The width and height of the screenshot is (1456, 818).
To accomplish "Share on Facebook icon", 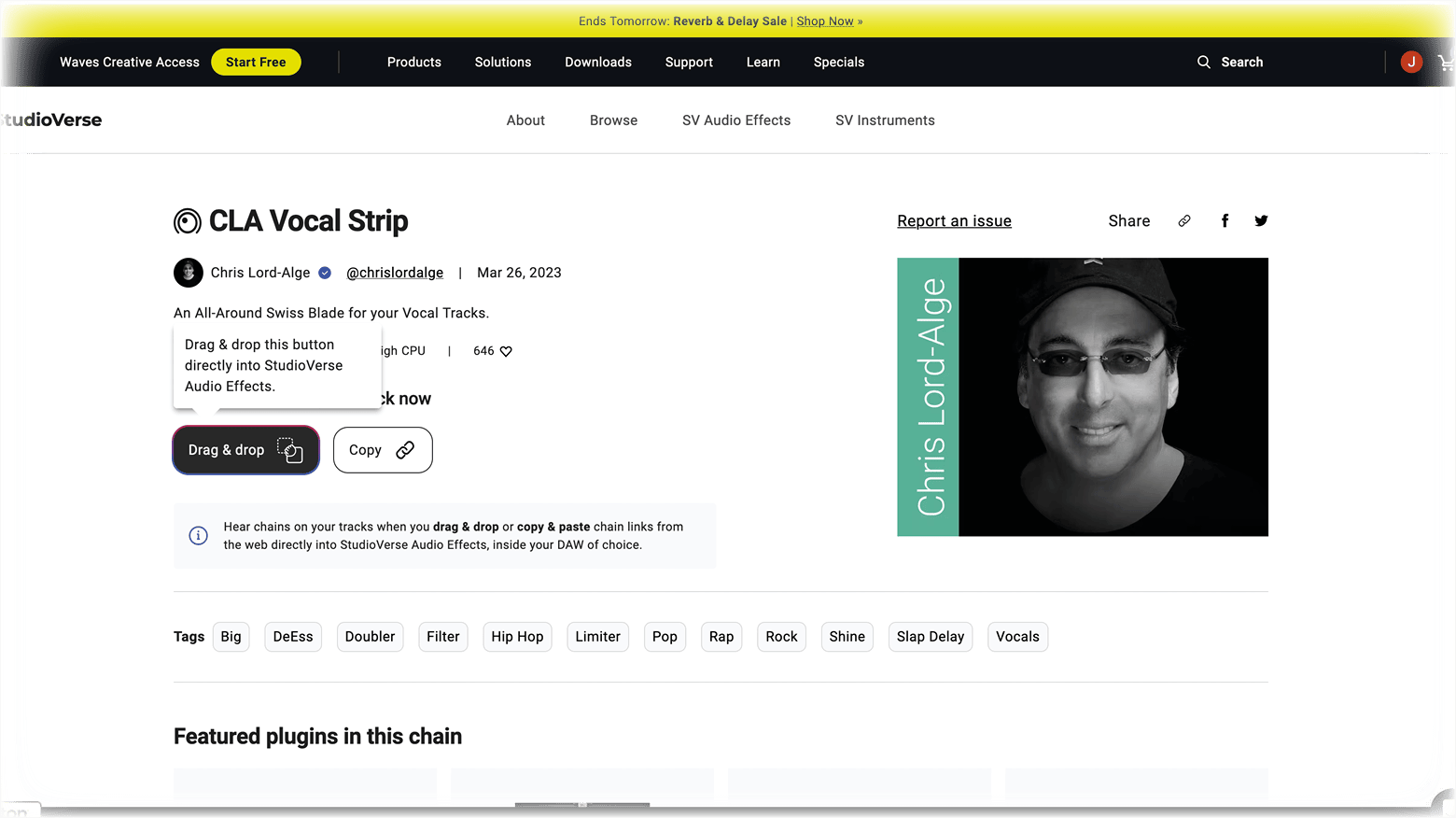I will (1225, 221).
